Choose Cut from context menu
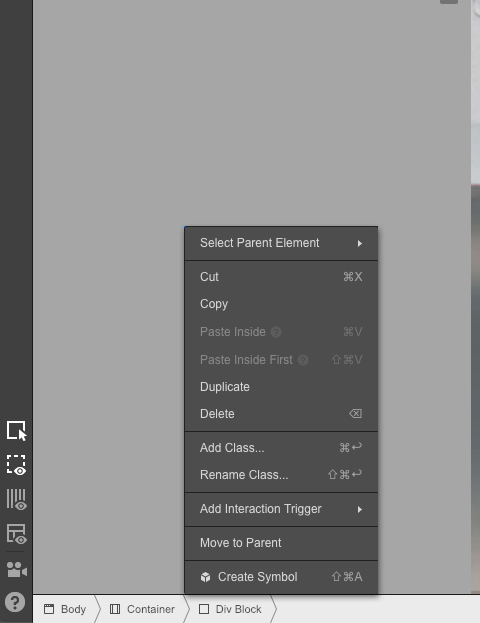This screenshot has width=480, height=623. click(x=281, y=277)
